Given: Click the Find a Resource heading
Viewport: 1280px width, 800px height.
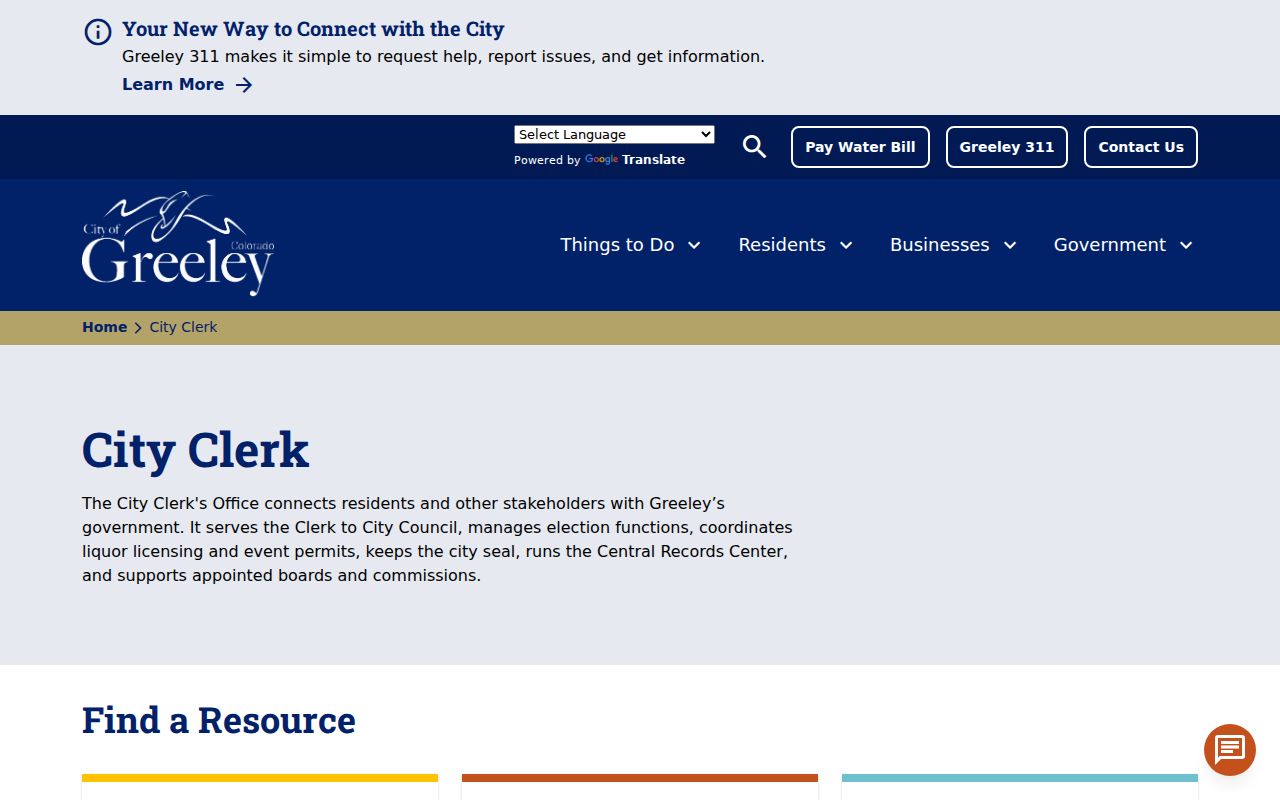Looking at the screenshot, I should coord(219,720).
